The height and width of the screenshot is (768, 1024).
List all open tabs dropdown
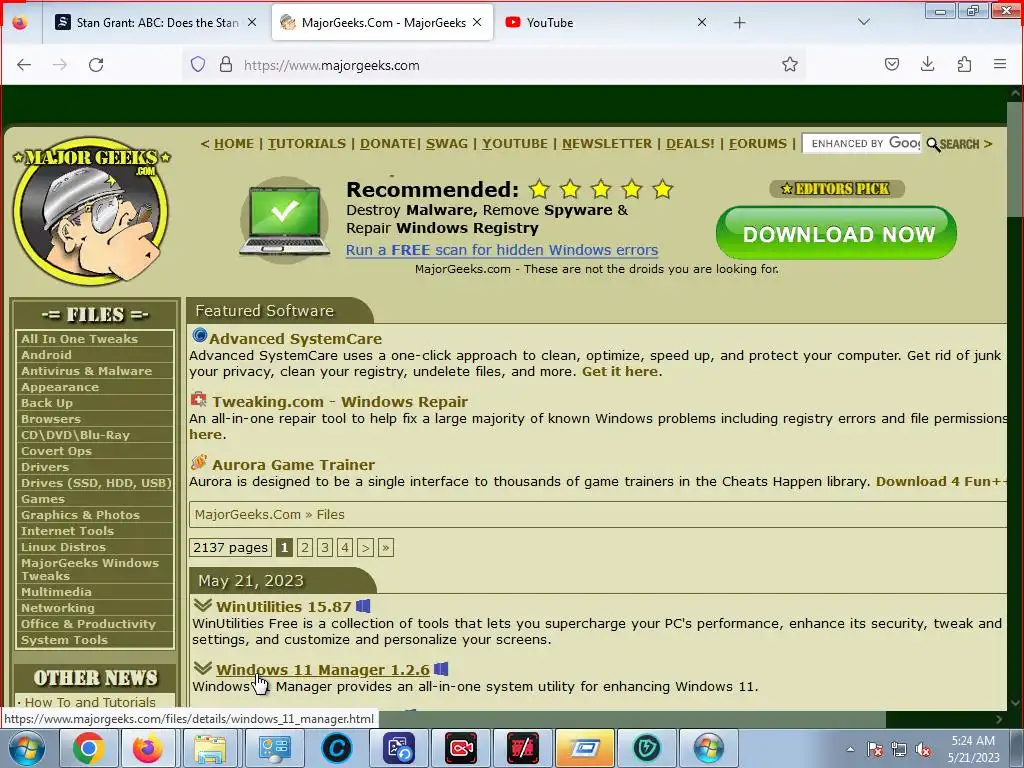(863, 22)
